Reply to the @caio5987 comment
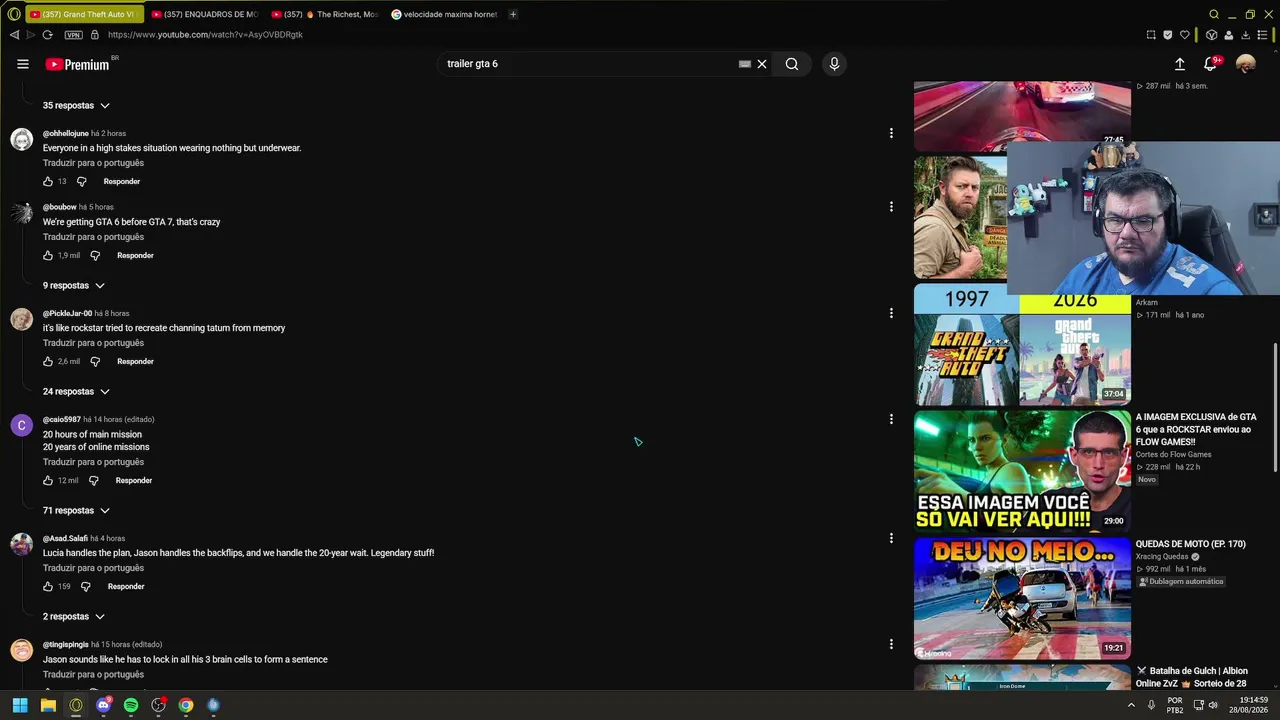This screenshot has width=1280, height=720. 134,481
